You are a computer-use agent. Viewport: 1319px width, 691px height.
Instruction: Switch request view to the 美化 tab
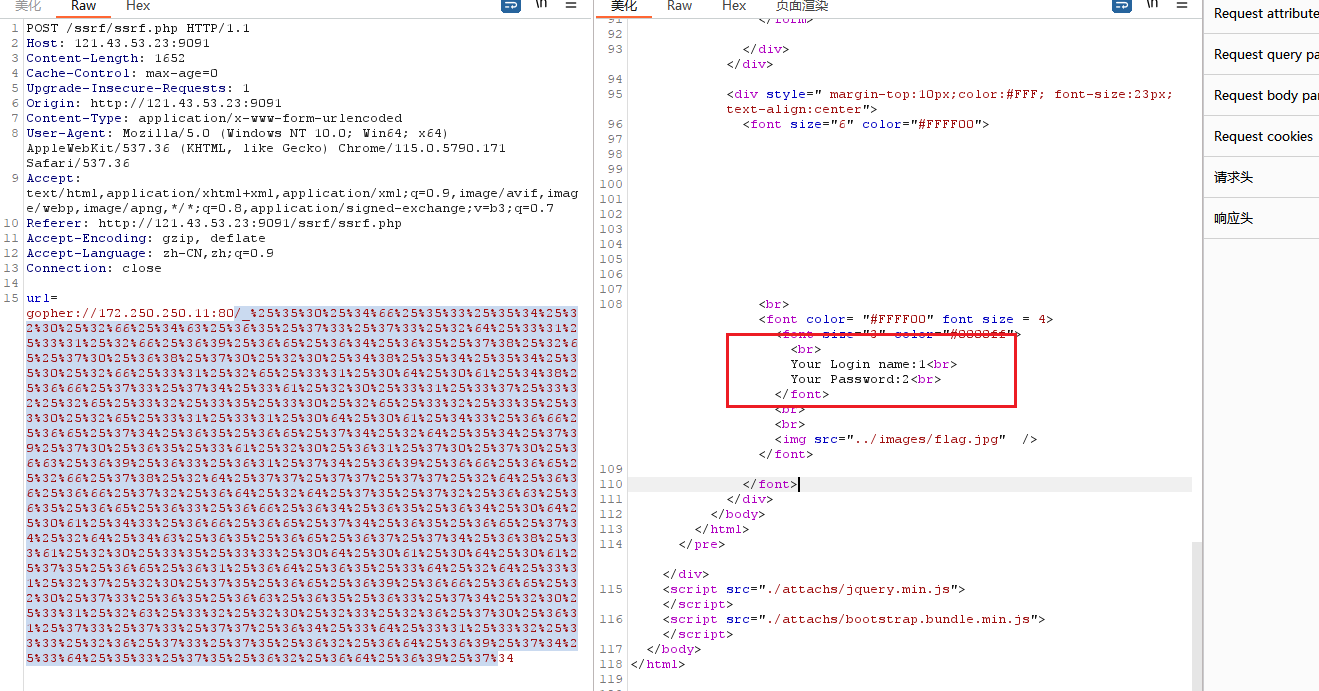[28, 6]
